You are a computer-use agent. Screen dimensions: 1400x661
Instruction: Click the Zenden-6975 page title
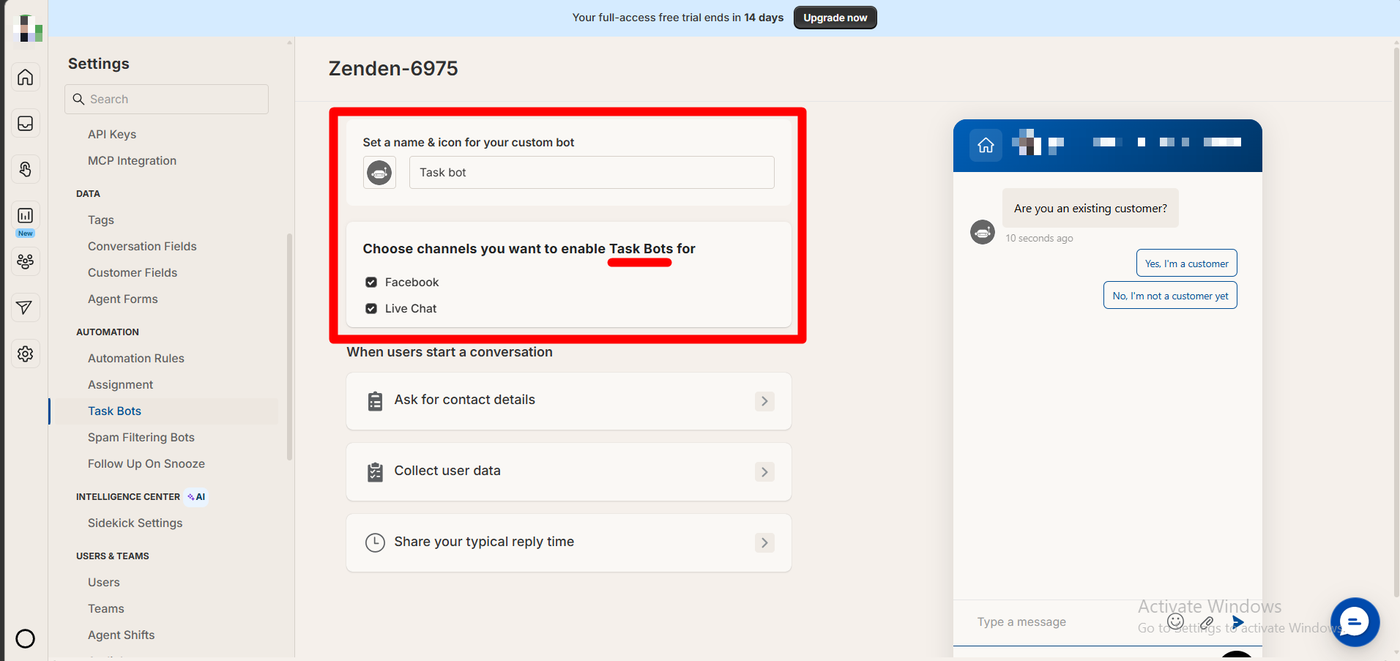coord(393,69)
